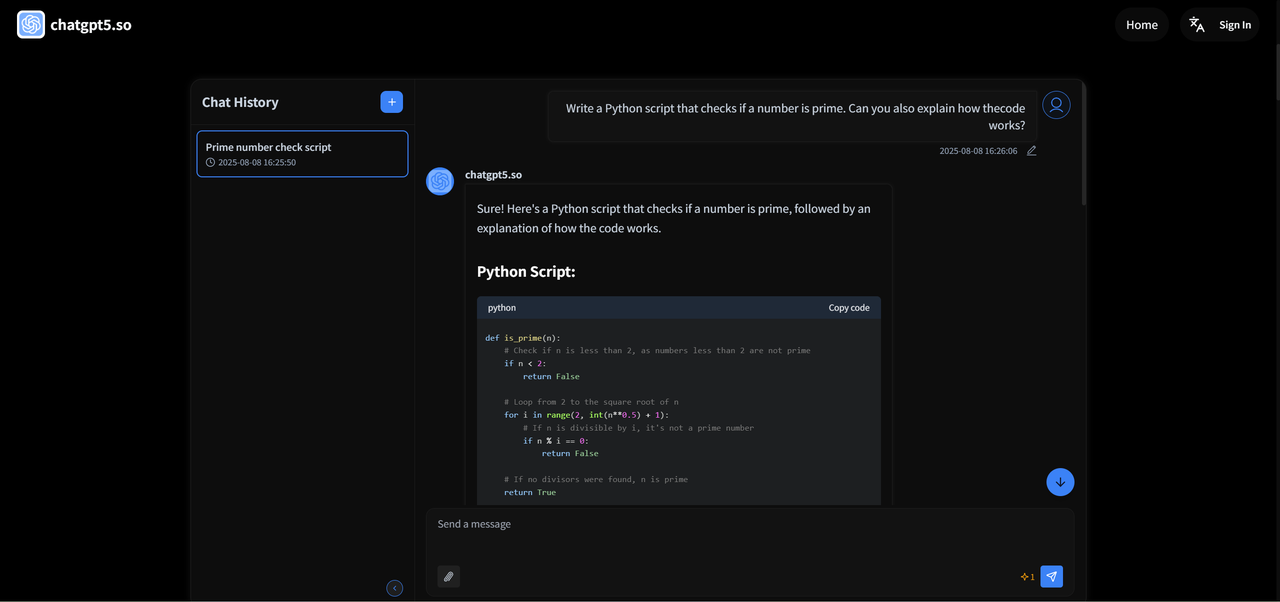Click the chatgpt5.so logo icon in header
The image size is (1280, 602).
[x=31, y=24]
